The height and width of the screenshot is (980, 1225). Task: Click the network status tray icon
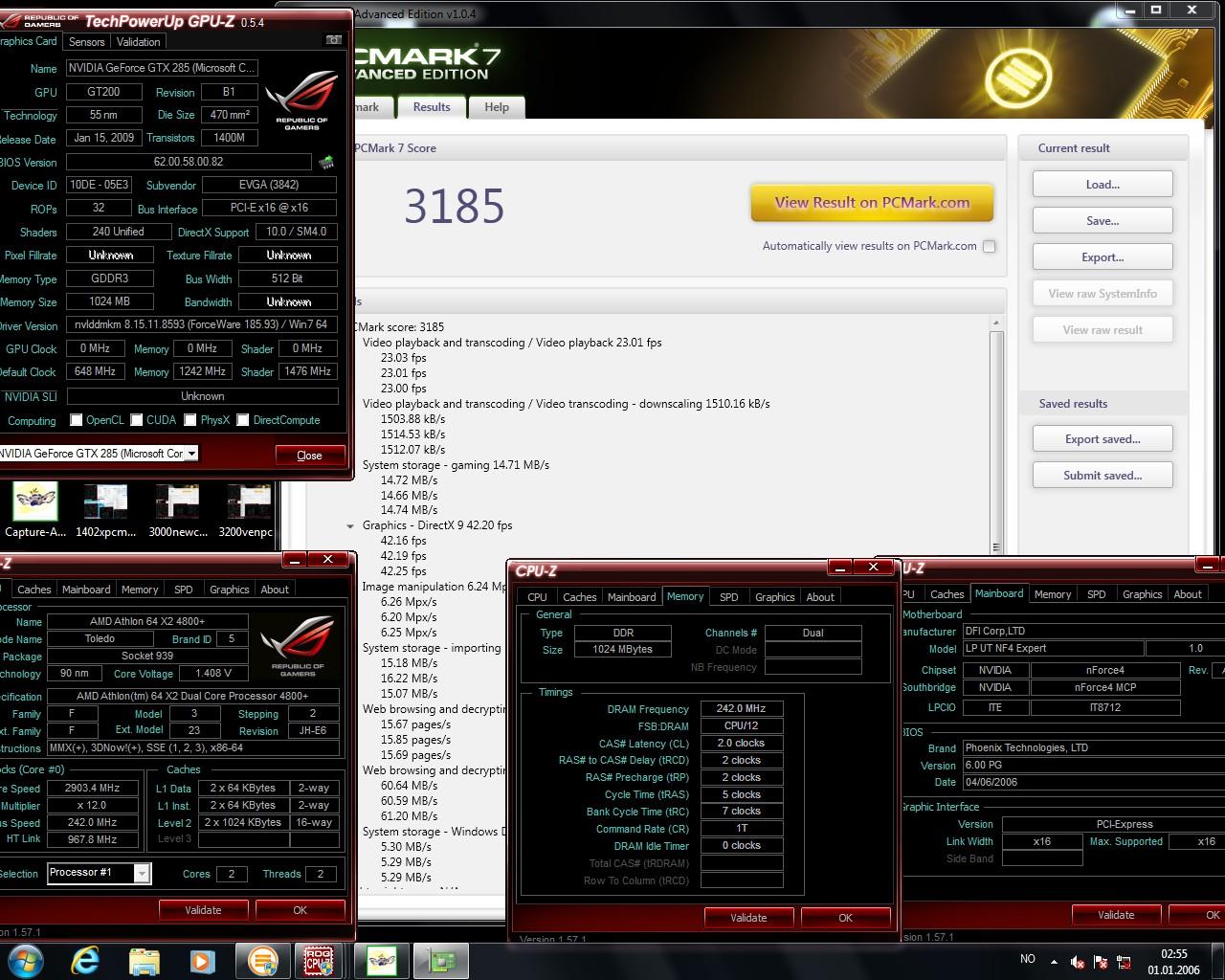[1125, 962]
